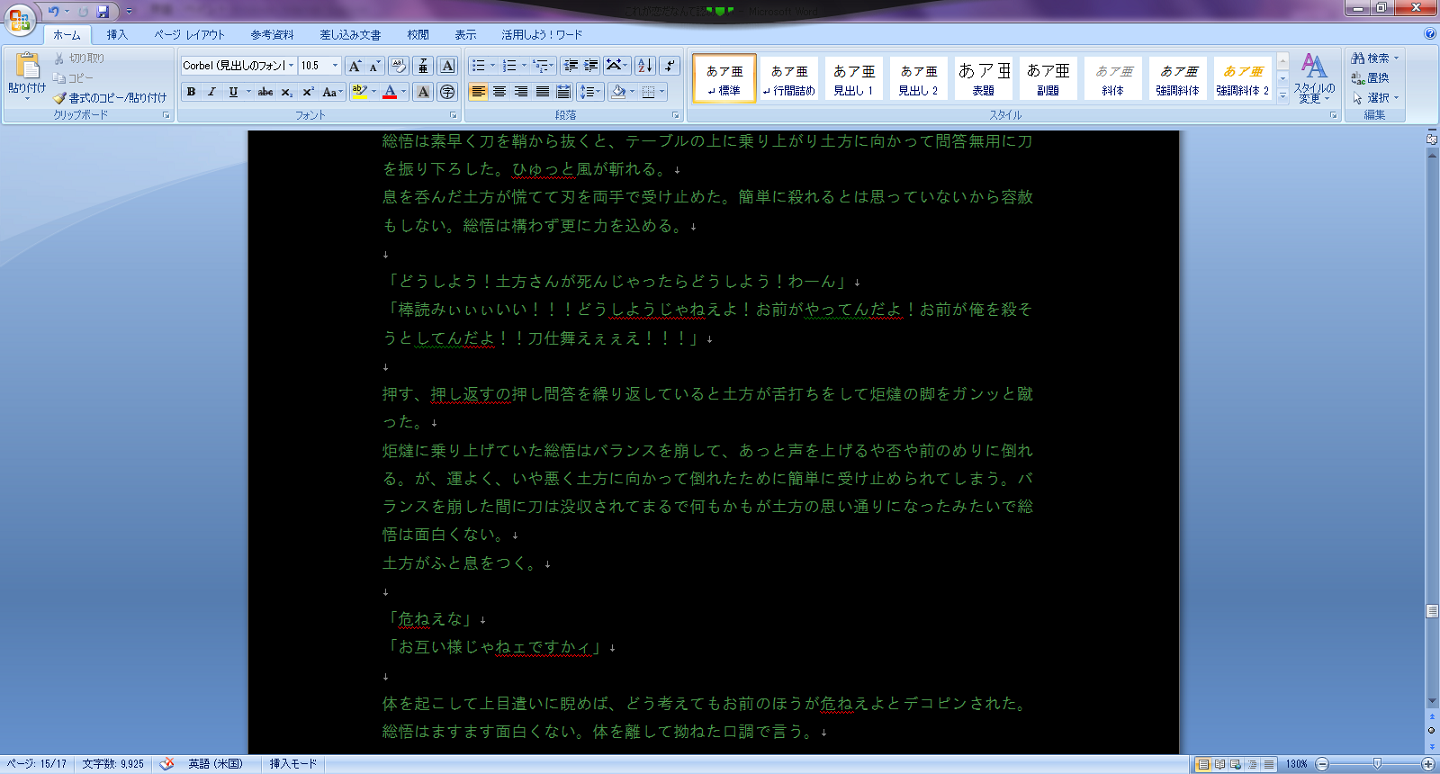Apply the 表題 (Title) style
The height and width of the screenshot is (774, 1440).
[x=984, y=78]
